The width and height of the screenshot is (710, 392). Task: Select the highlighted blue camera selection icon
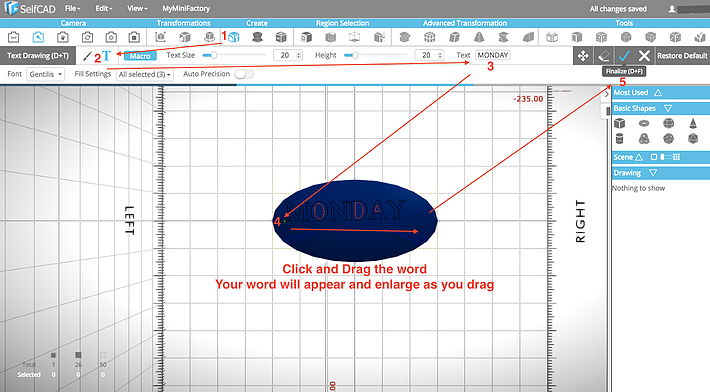click(38, 37)
